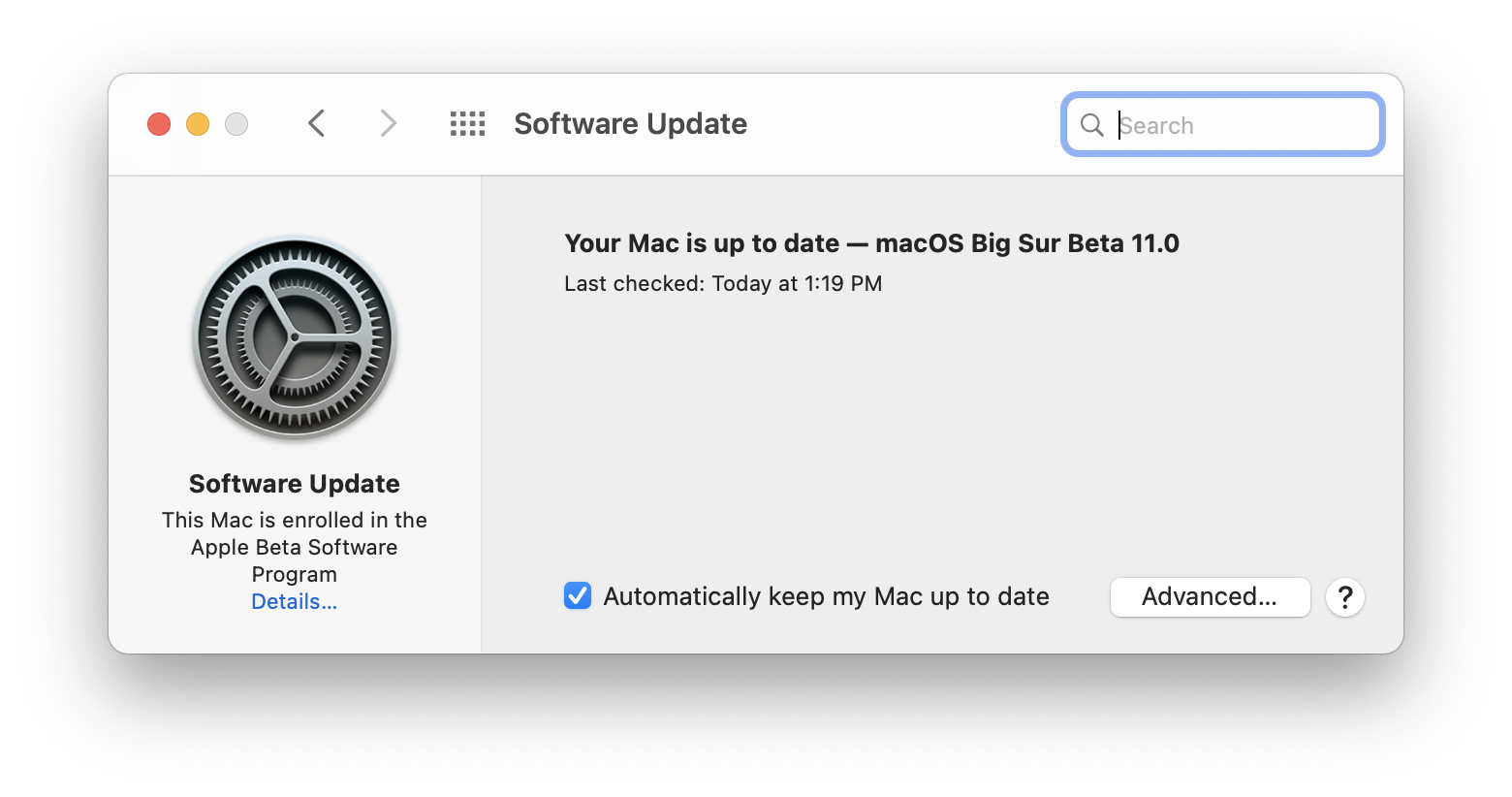
Task: Uncheck Automatically keep my Mac up to date
Action: pyautogui.click(x=578, y=595)
